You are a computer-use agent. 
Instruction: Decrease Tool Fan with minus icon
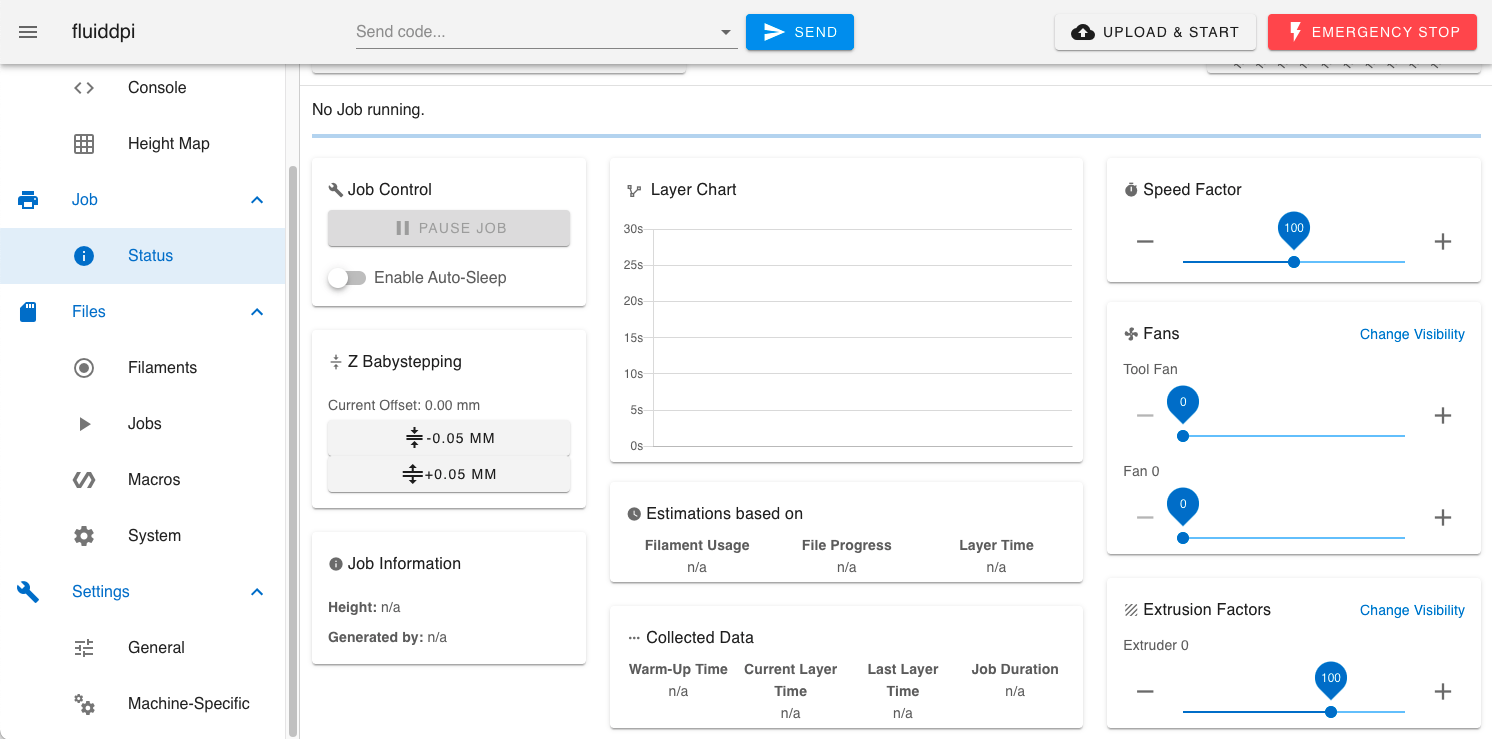pyautogui.click(x=1145, y=415)
